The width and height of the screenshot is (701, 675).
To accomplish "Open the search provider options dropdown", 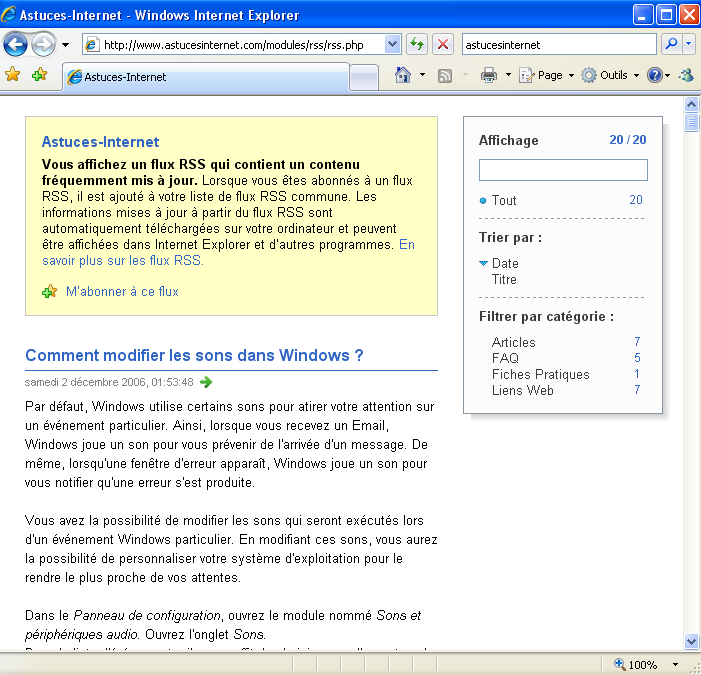I will 688,44.
